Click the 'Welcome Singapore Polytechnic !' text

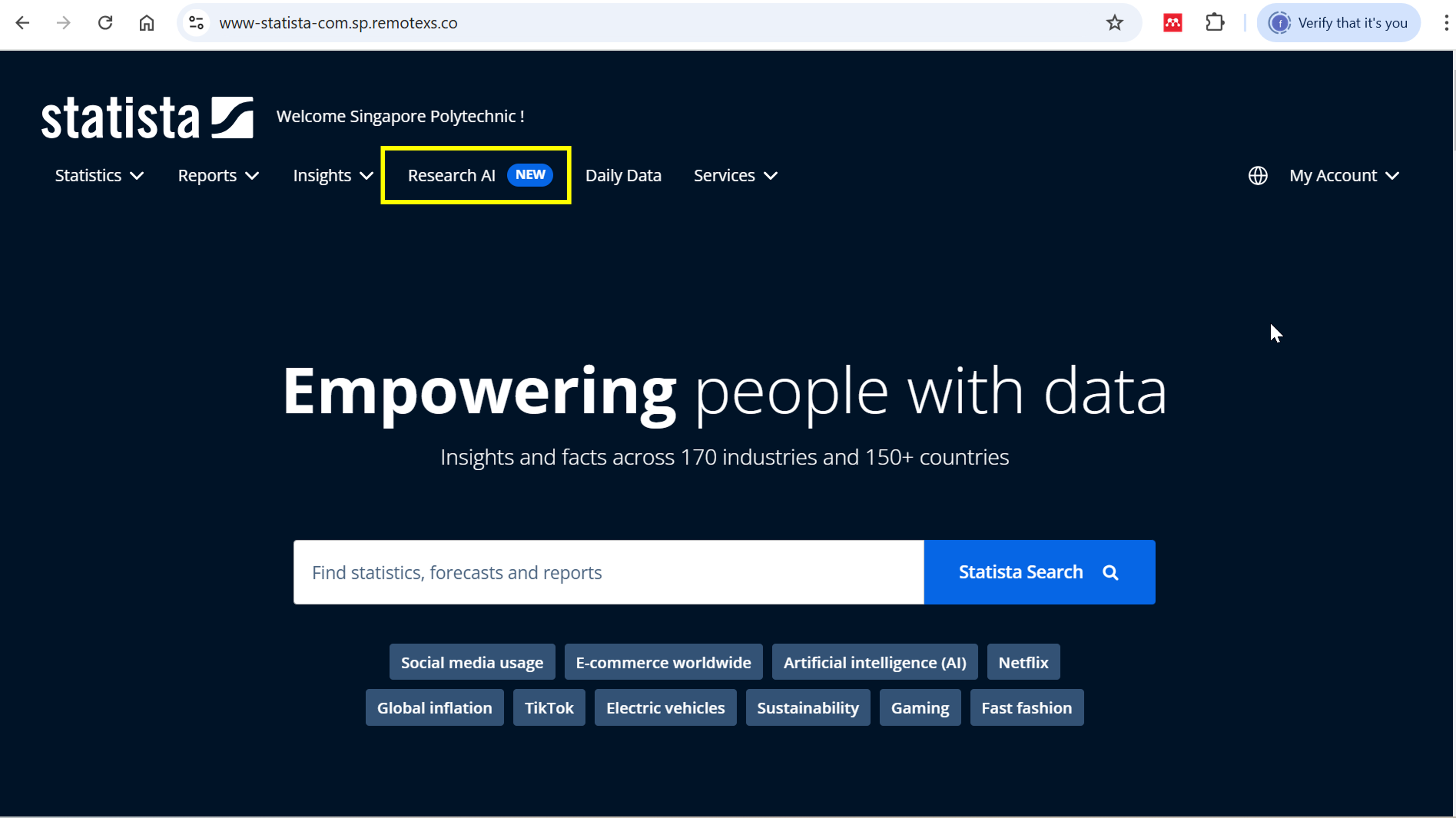[400, 116]
